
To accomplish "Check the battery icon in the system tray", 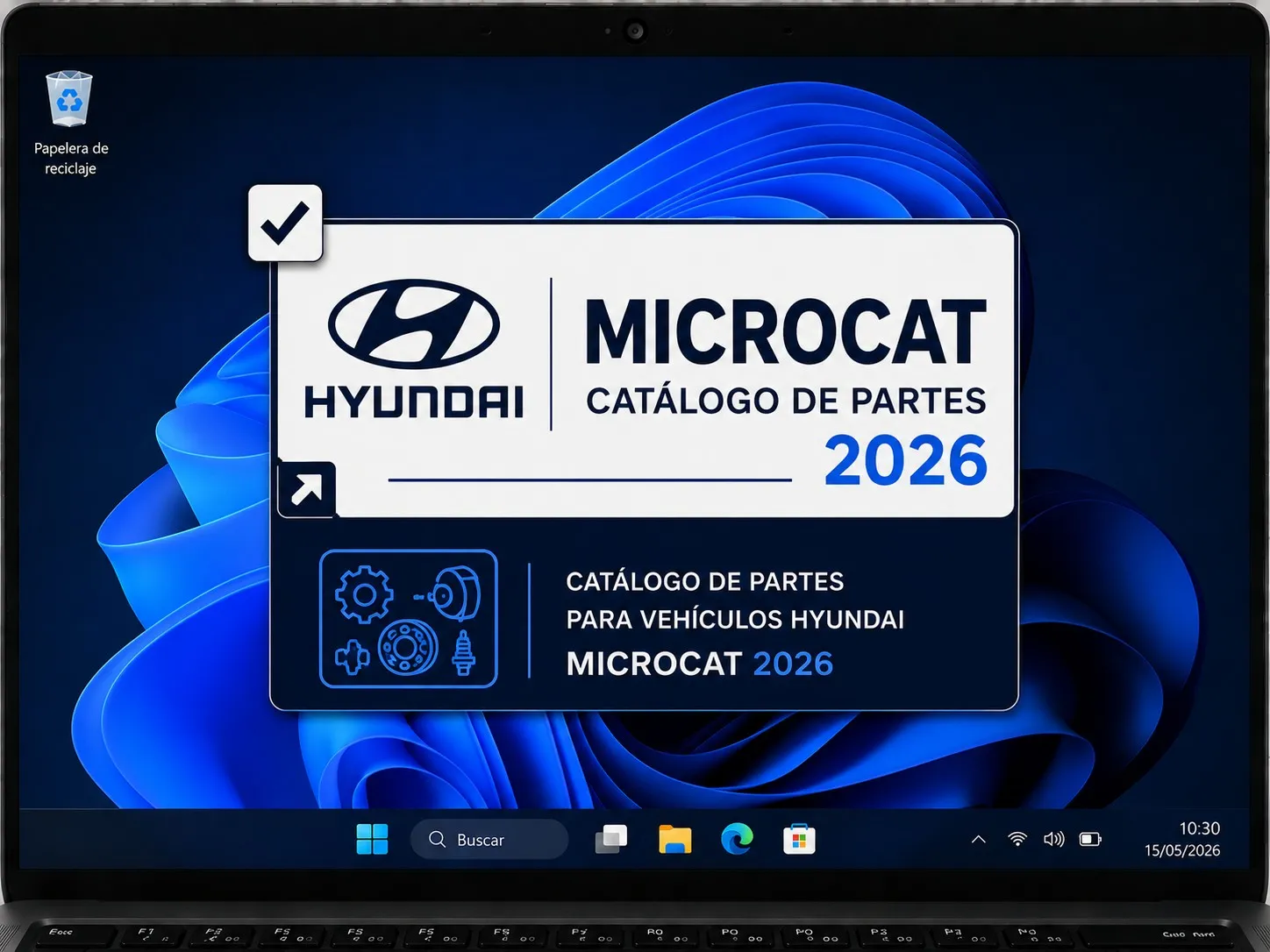I will tap(1090, 839).
